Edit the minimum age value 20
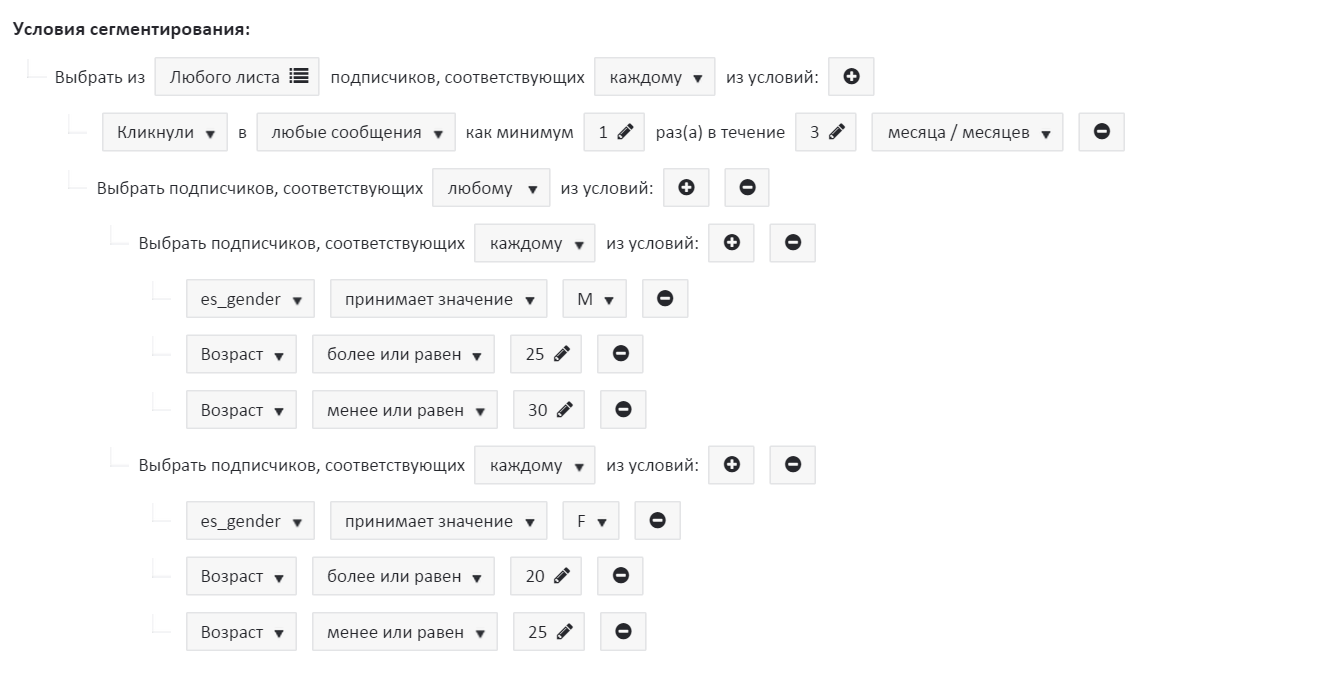This screenshot has height=673, width=1319. [546, 576]
